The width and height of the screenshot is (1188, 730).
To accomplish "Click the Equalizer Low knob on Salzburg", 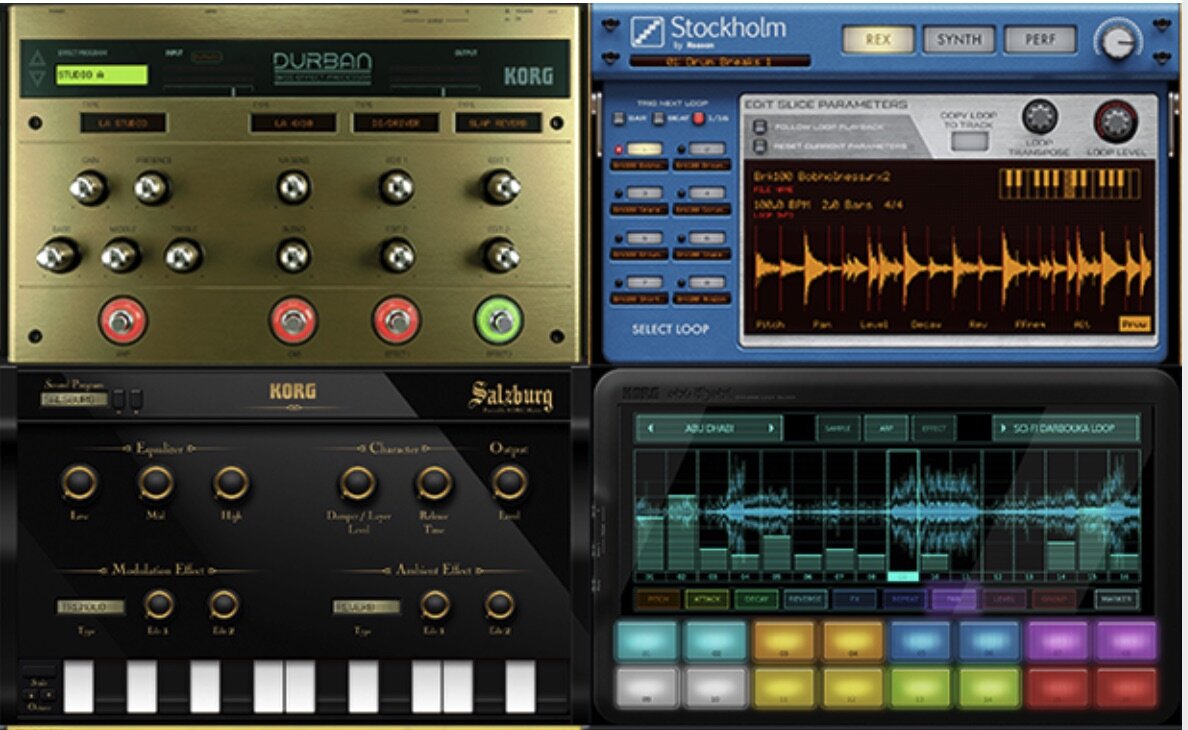I will click(79, 482).
